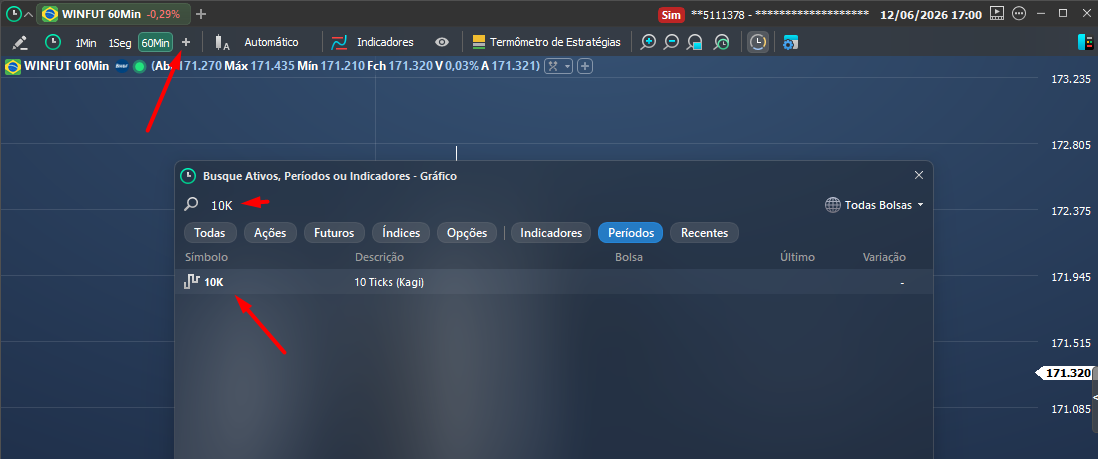Viewport: 1098px width, 459px height.
Task: Open the period clock icon in toolbar
Action: coord(53,42)
